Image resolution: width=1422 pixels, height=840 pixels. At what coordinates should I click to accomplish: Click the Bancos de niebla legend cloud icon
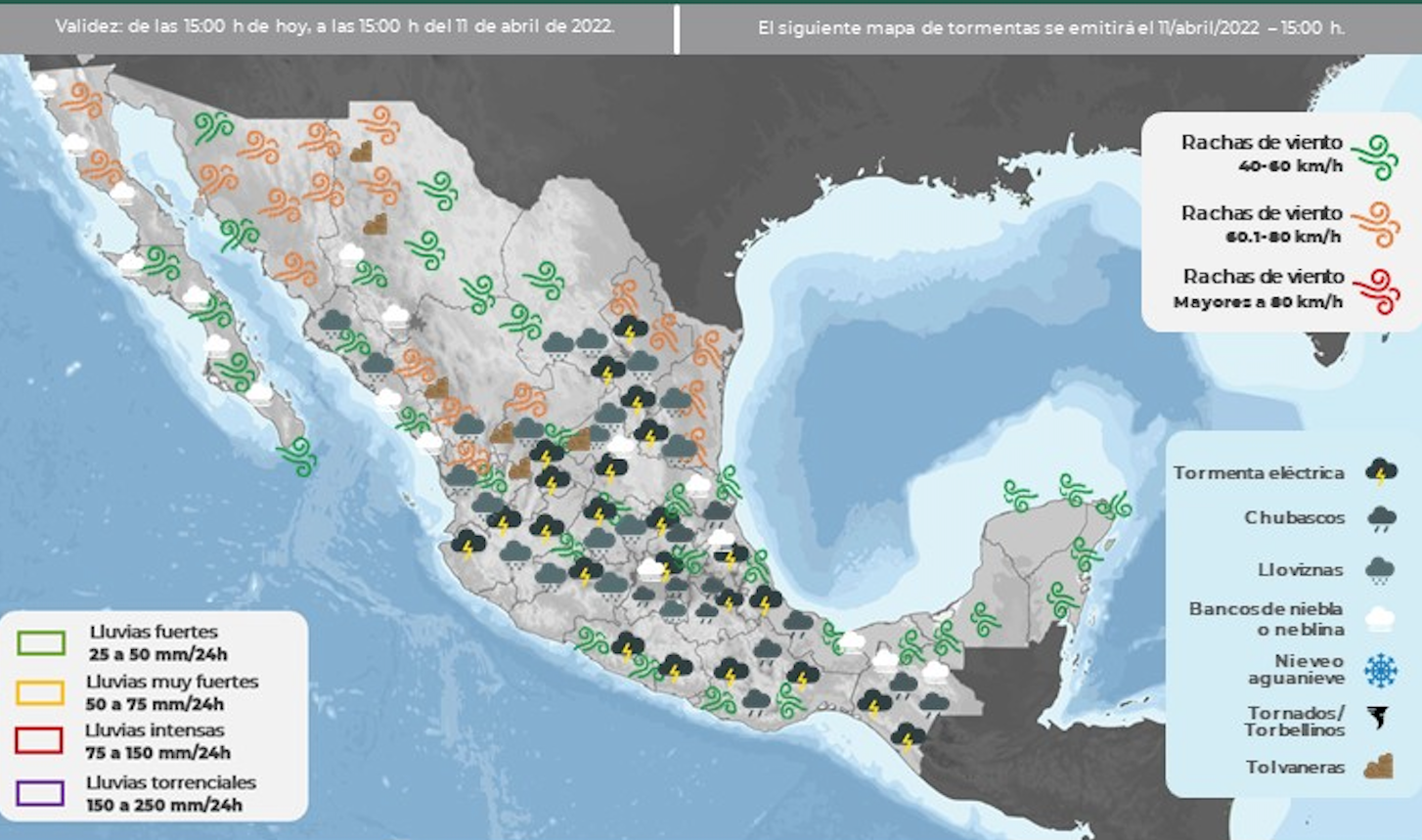coord(1381,619)
